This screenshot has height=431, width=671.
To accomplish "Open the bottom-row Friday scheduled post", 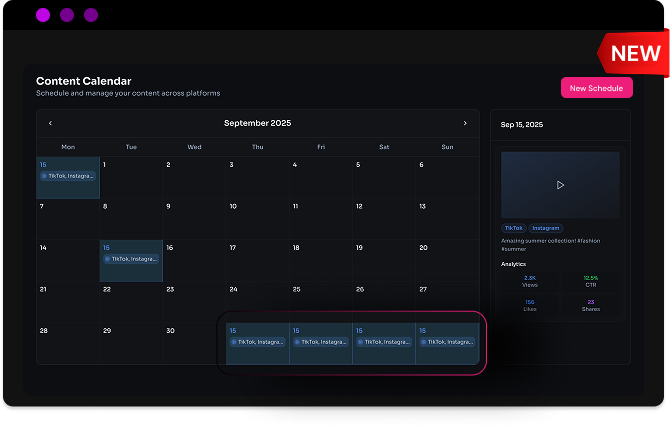I will [x=321, y=343].
